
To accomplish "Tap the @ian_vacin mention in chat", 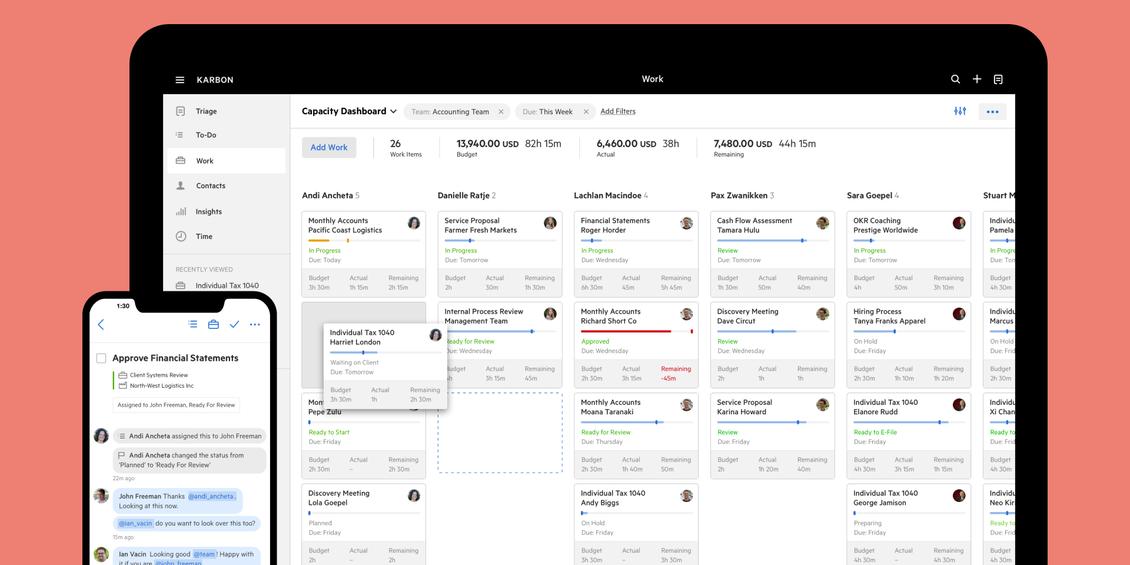I will pyautogui.click(x=135, y=523).
